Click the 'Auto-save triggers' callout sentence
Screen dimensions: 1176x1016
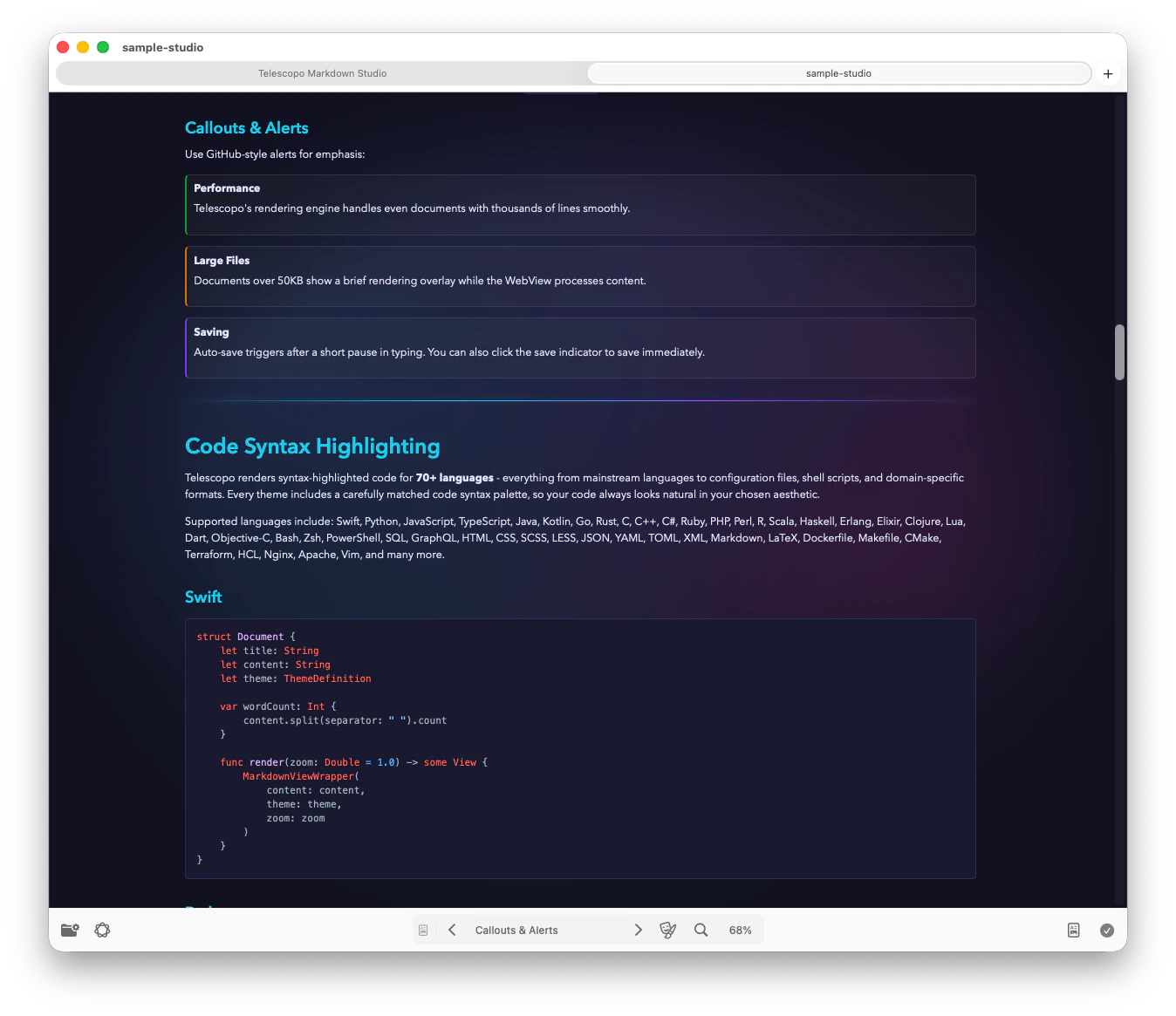(x=449, y=352)
